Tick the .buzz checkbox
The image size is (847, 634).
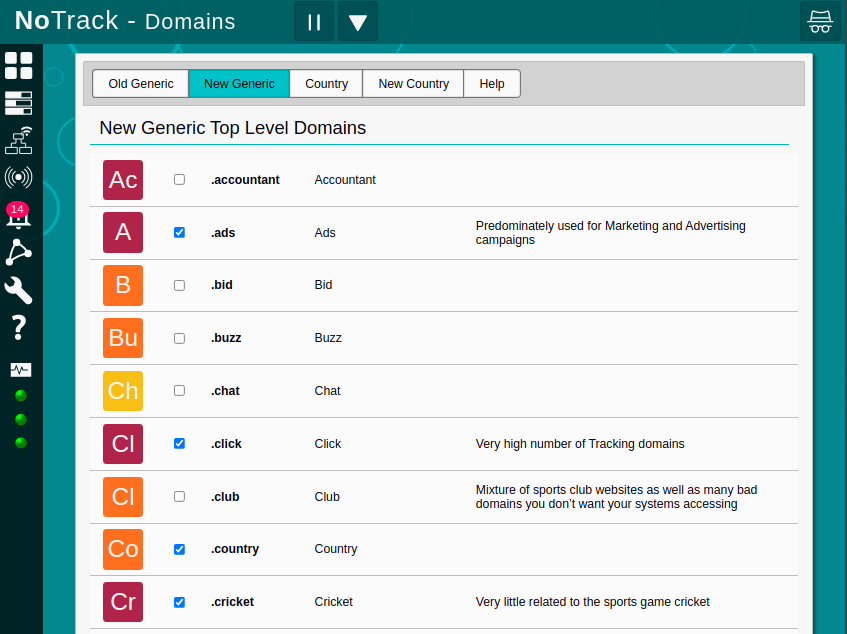(179, 338)
